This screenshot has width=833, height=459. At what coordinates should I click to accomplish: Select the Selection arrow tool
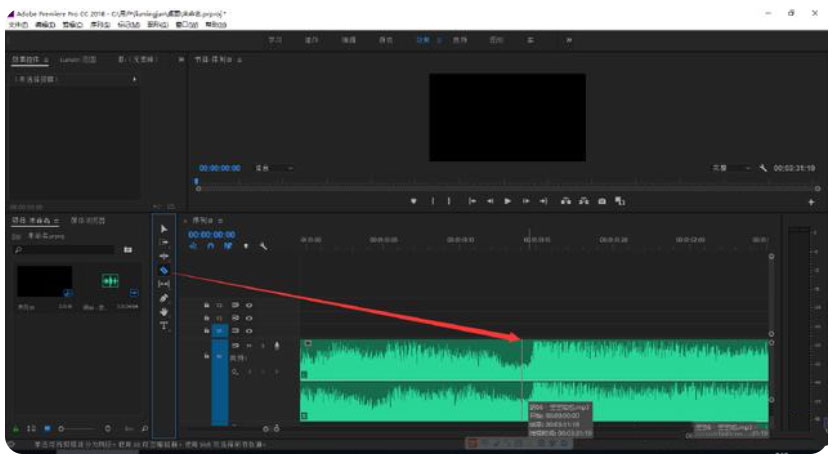pyautogui.click(x=164, y=229)
